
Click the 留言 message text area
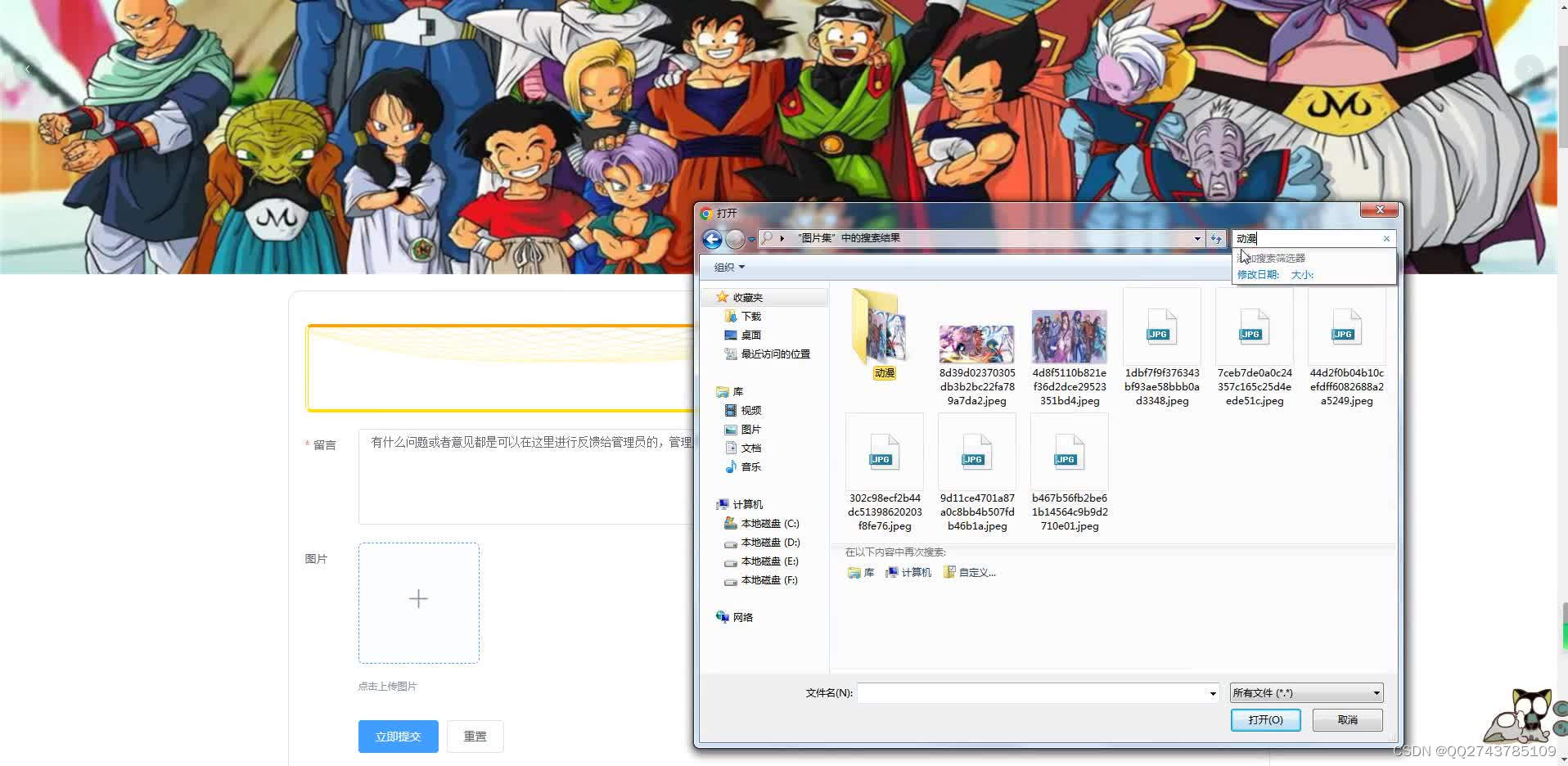[x=526, y=477]
